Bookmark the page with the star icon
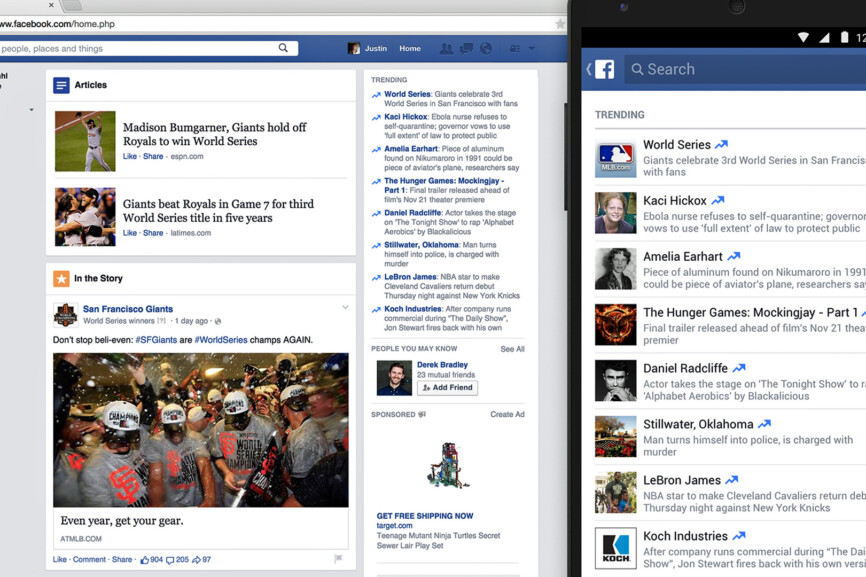 pyautogui.click(x=560, y=24)
